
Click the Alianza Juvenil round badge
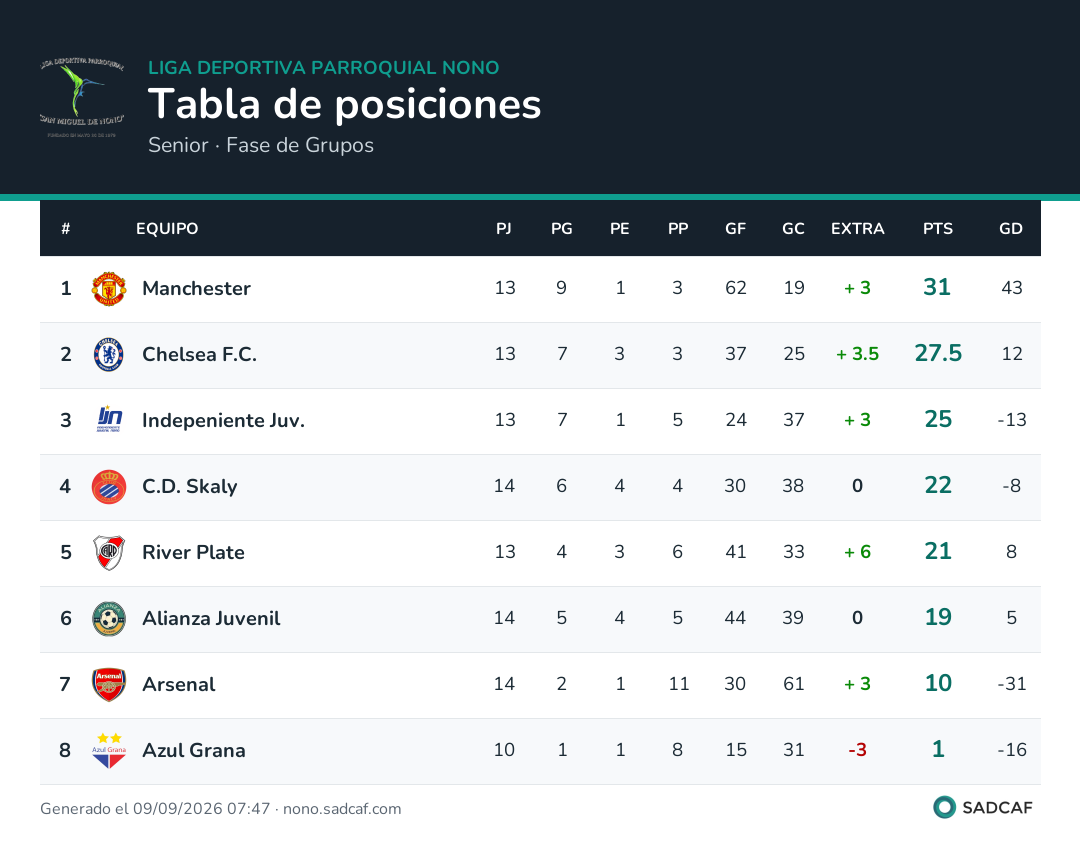(109, 618)
